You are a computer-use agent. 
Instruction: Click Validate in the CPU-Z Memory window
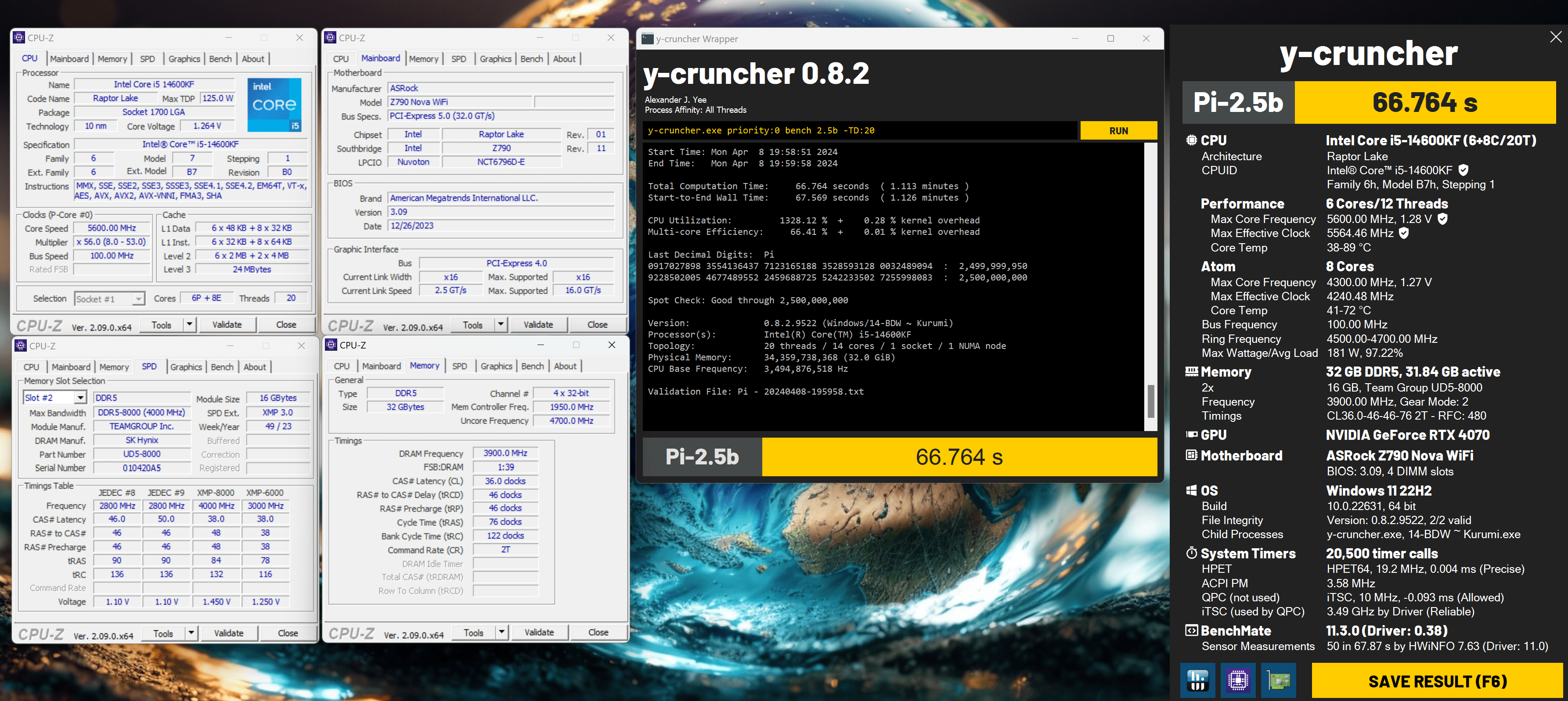point(539,632)
